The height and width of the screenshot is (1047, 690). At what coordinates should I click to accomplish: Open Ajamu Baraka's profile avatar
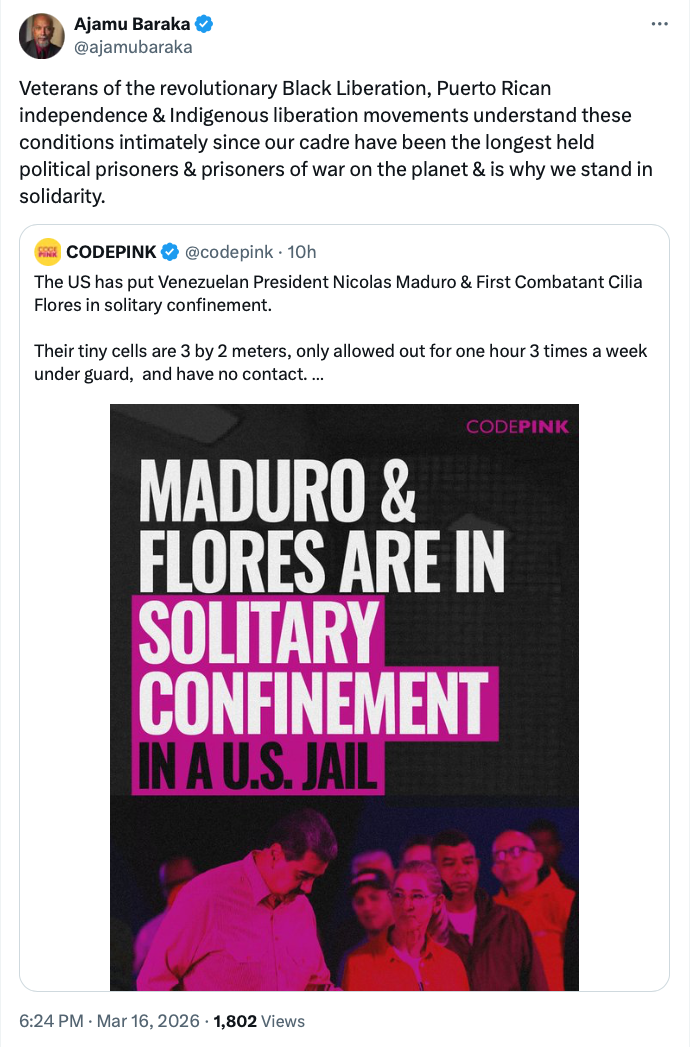pyautogui.click(x=42, y=36)
